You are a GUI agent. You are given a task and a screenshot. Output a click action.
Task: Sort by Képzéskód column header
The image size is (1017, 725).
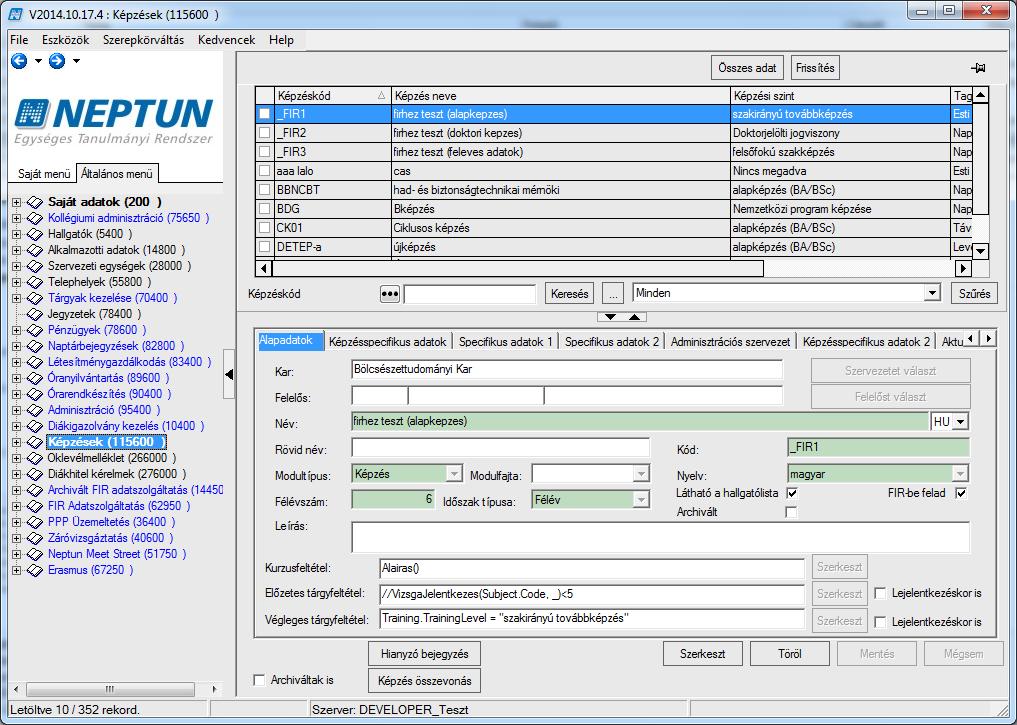pos(331,96)
